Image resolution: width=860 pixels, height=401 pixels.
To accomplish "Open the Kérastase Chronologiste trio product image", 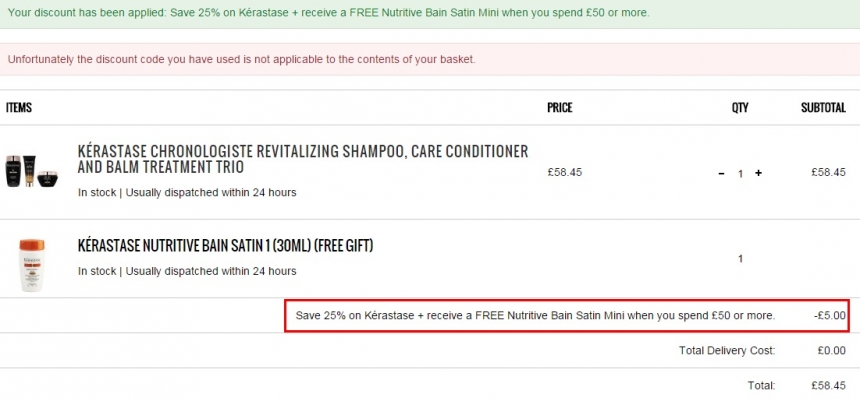I will pos(31,171).
